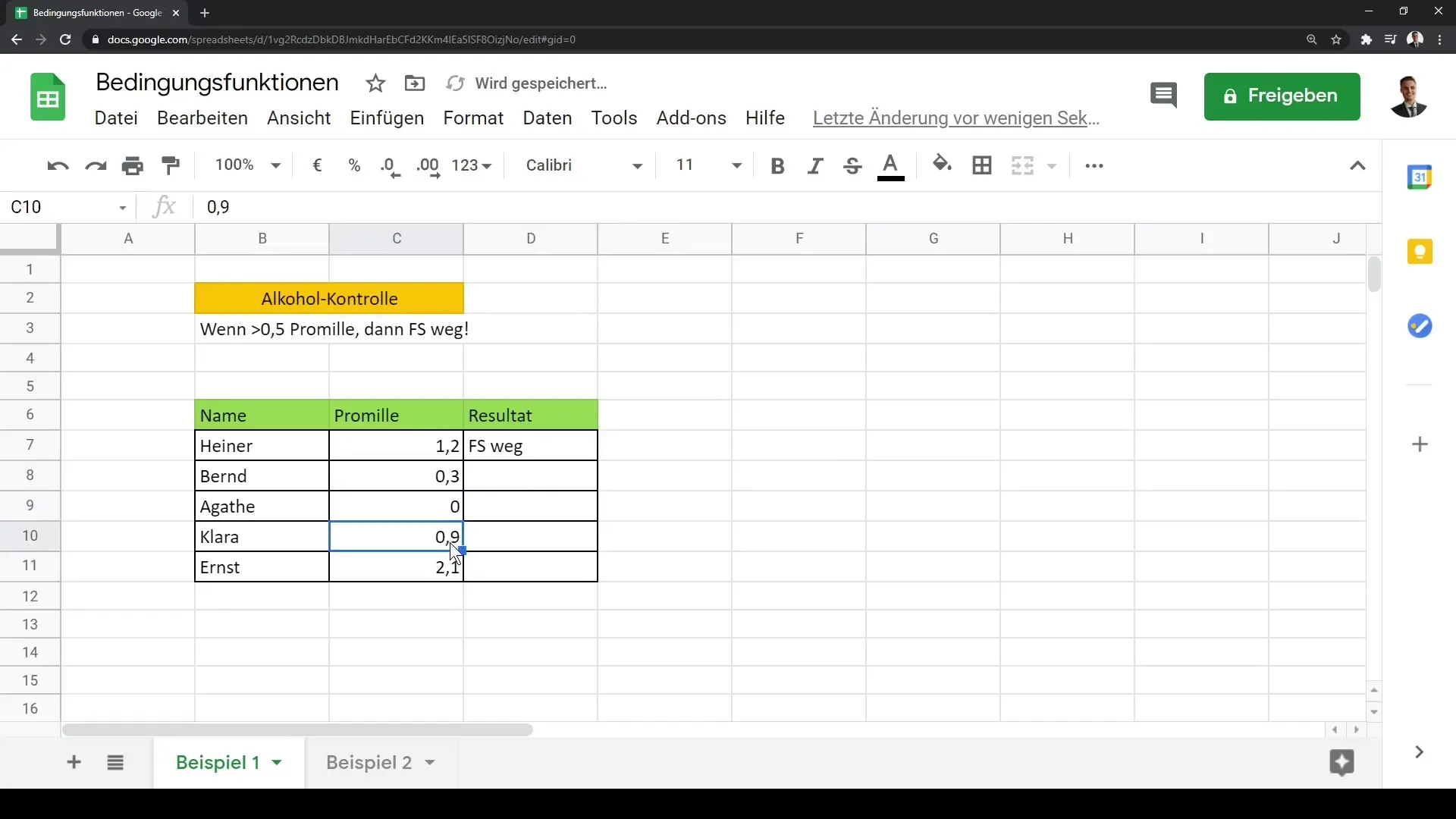Add a new sheet with plus
This screenshot has height=819, width=1456.
[74, 762]
